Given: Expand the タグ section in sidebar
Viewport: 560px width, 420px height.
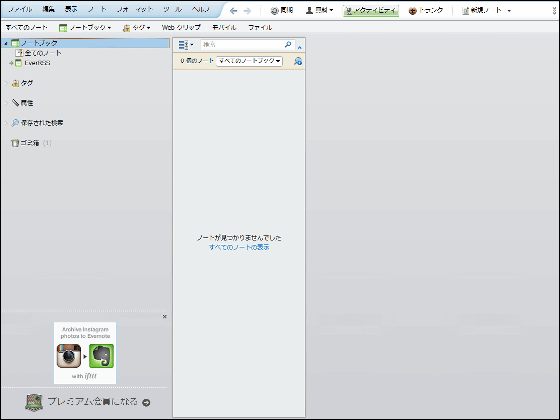Looking at the screenshot, I should 6,83.
